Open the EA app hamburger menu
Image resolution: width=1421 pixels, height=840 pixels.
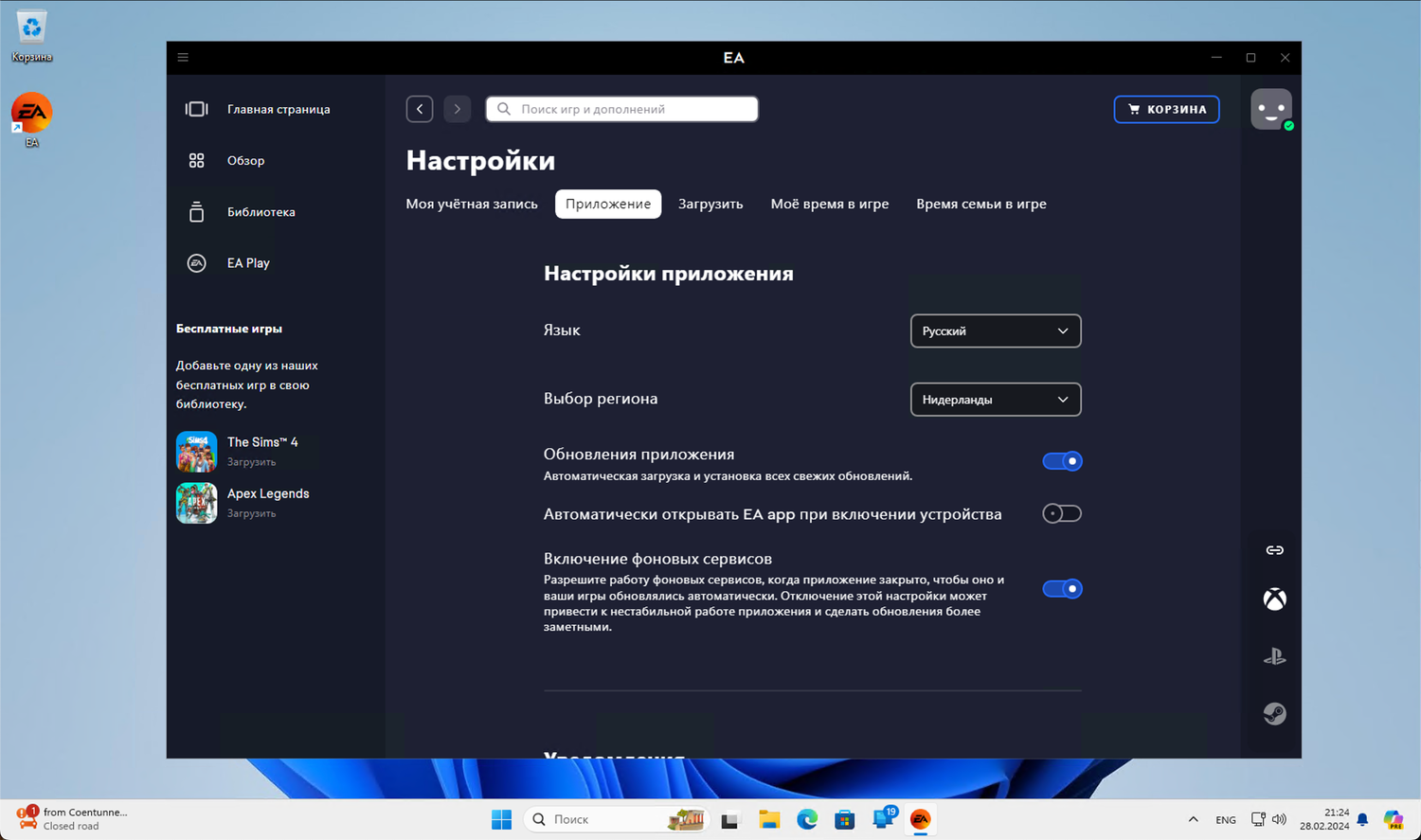point(183,58)
